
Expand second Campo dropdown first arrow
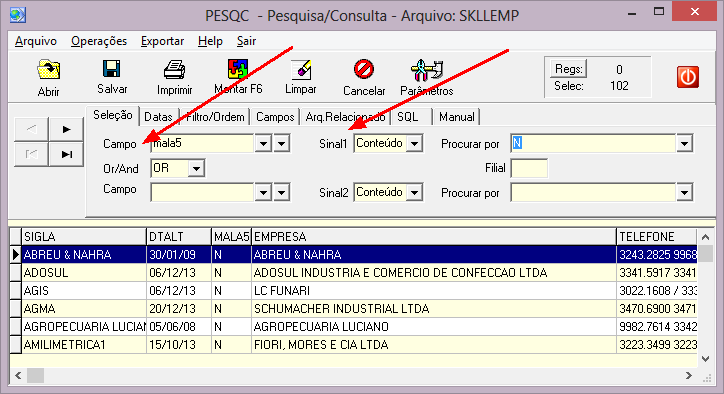263,192
